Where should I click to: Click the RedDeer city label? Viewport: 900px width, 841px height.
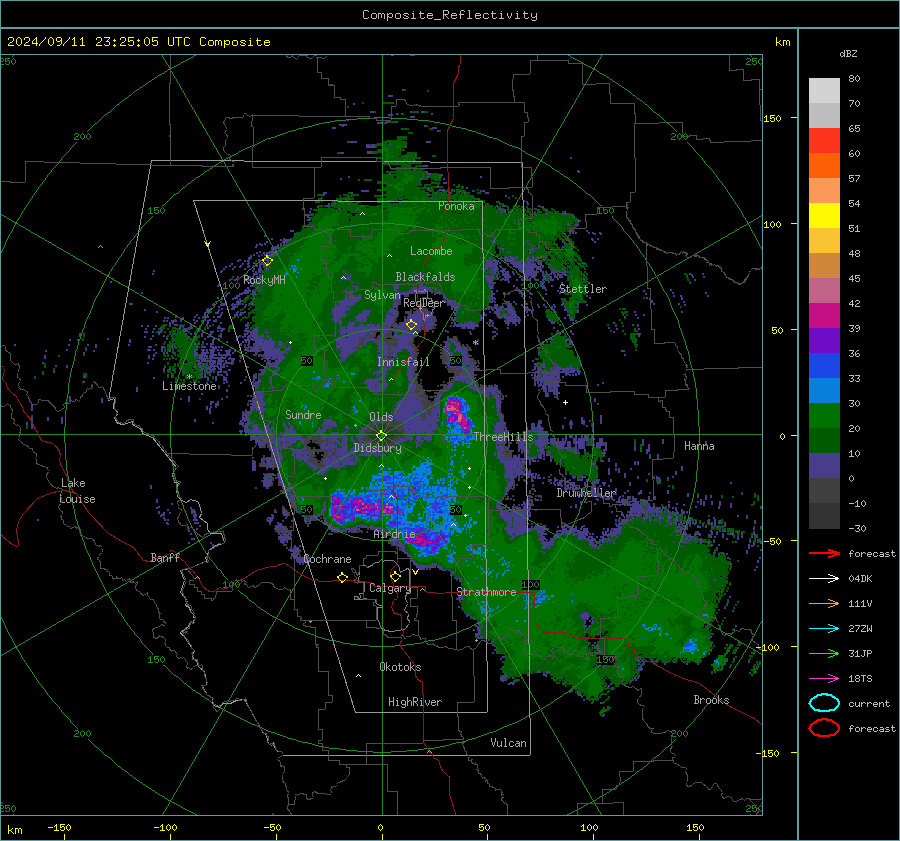(424, 303)
